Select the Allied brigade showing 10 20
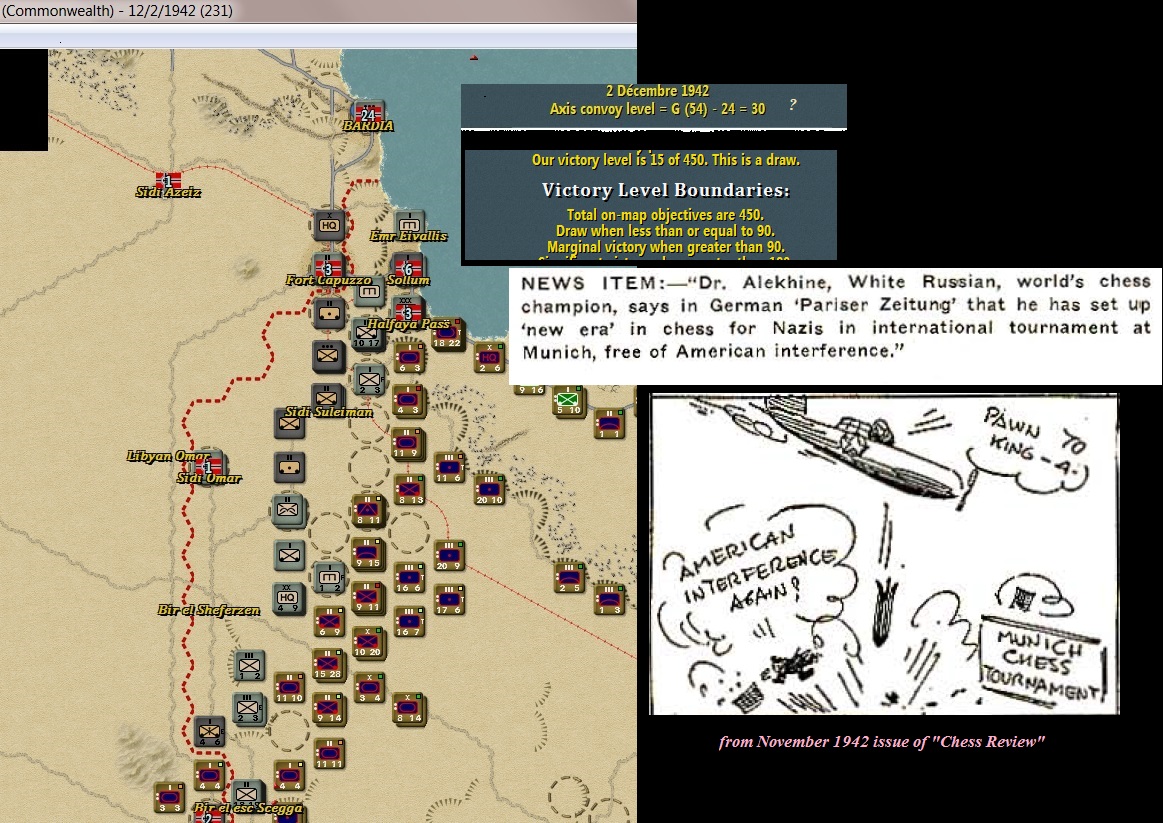 click(x=368, y=642)
